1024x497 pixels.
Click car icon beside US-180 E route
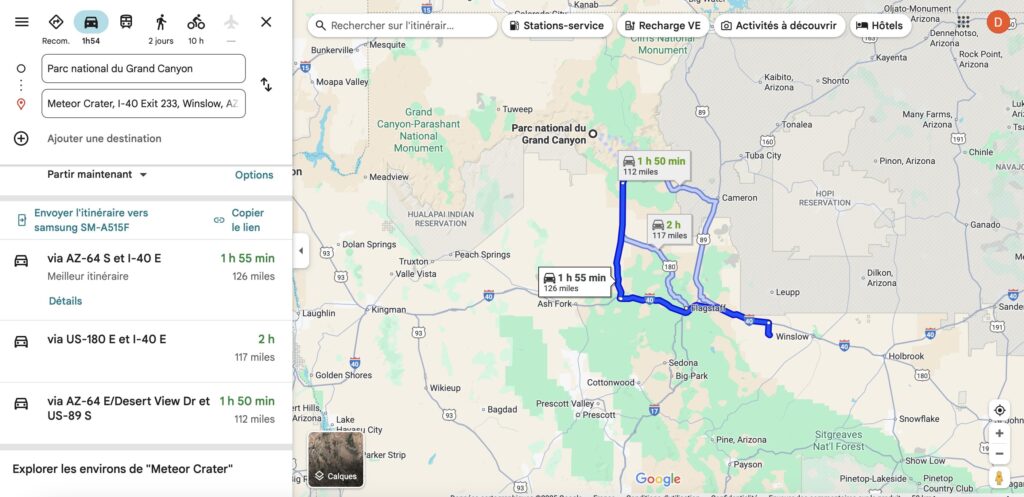[21, 341]
